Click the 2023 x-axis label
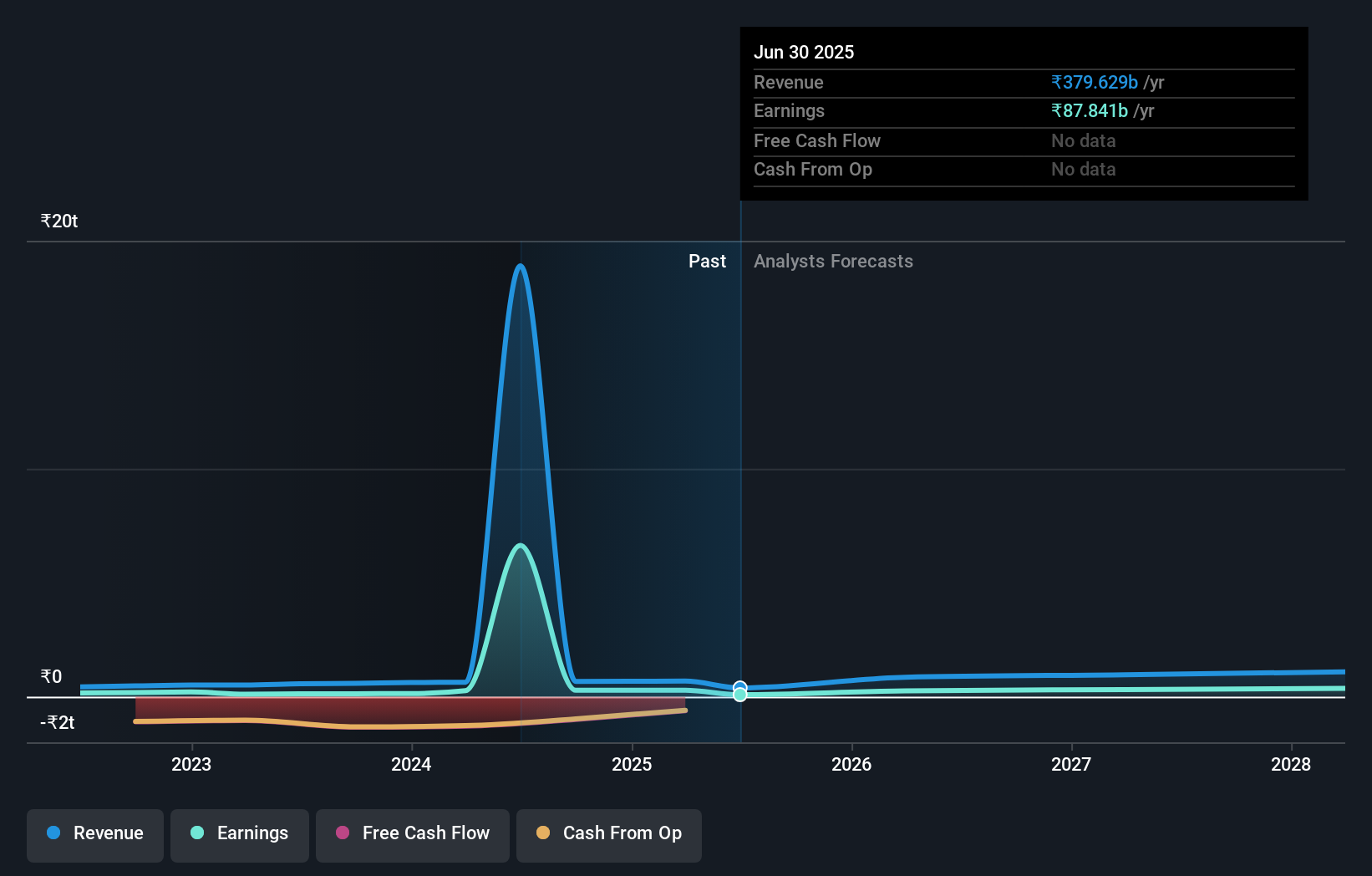1372x876 pixels. pos(191,764)
